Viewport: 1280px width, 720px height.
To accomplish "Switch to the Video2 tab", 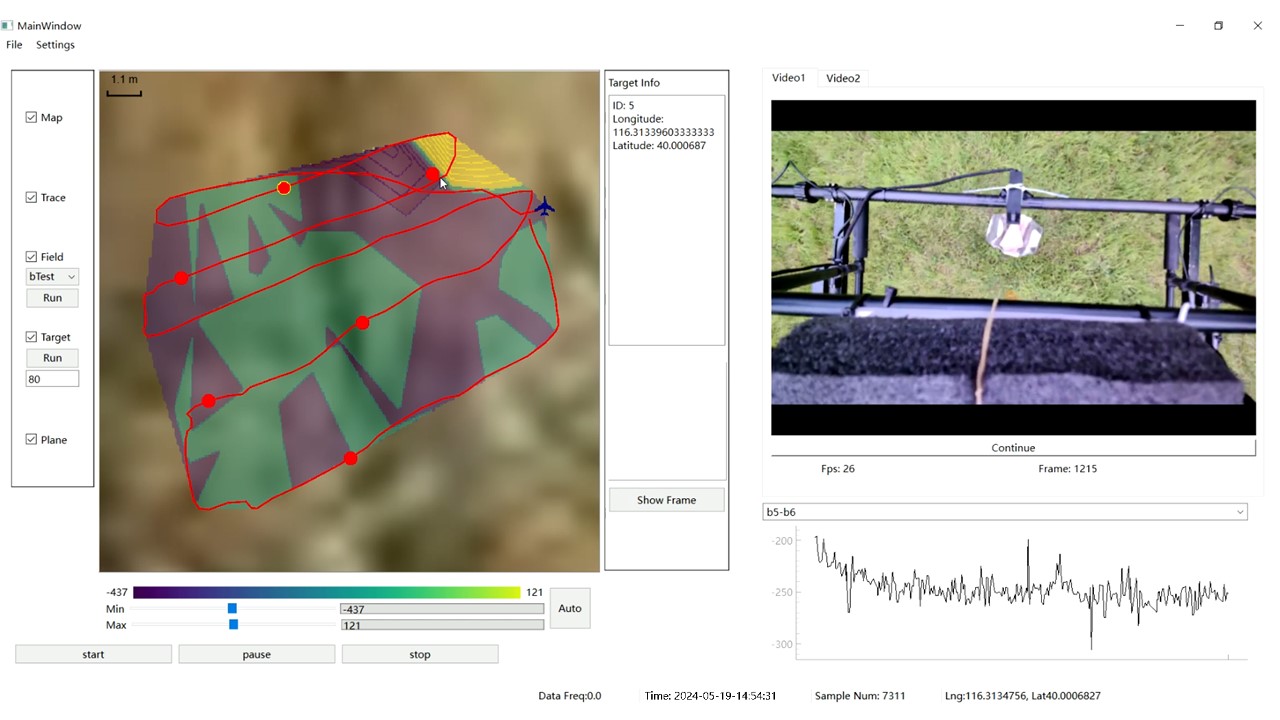I will pos(842,78).
